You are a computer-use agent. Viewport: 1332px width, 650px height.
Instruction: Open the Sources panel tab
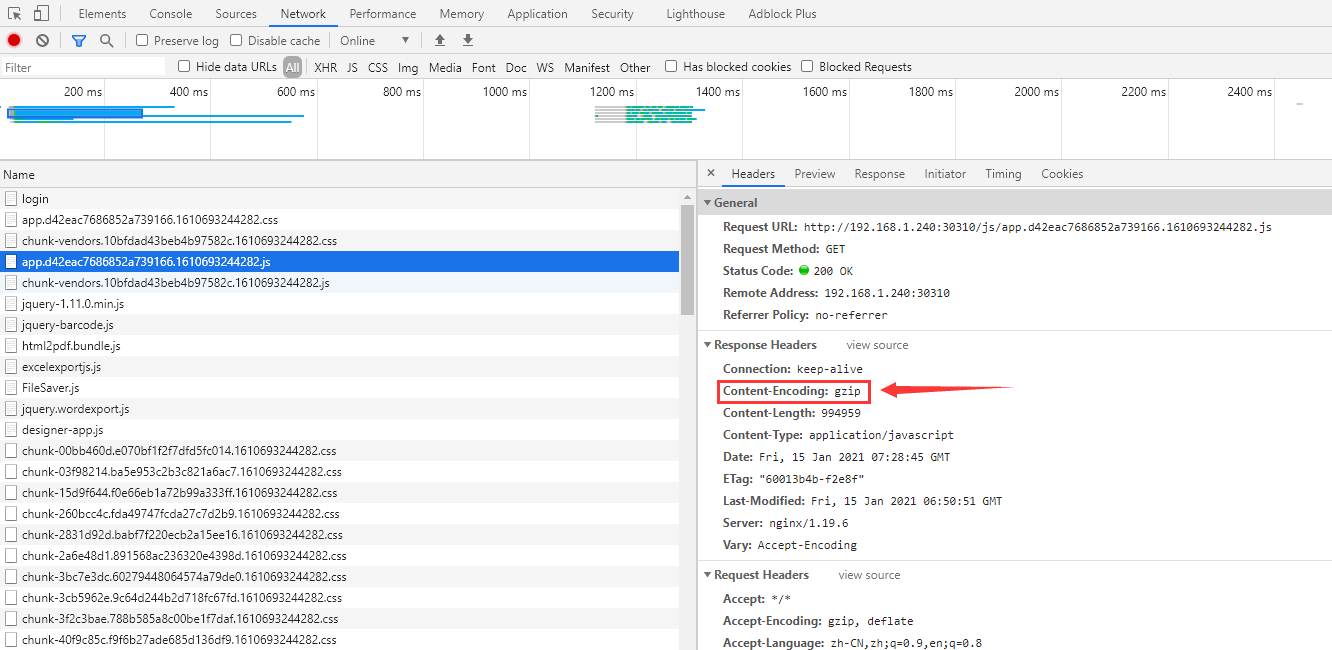click(236, 14)
